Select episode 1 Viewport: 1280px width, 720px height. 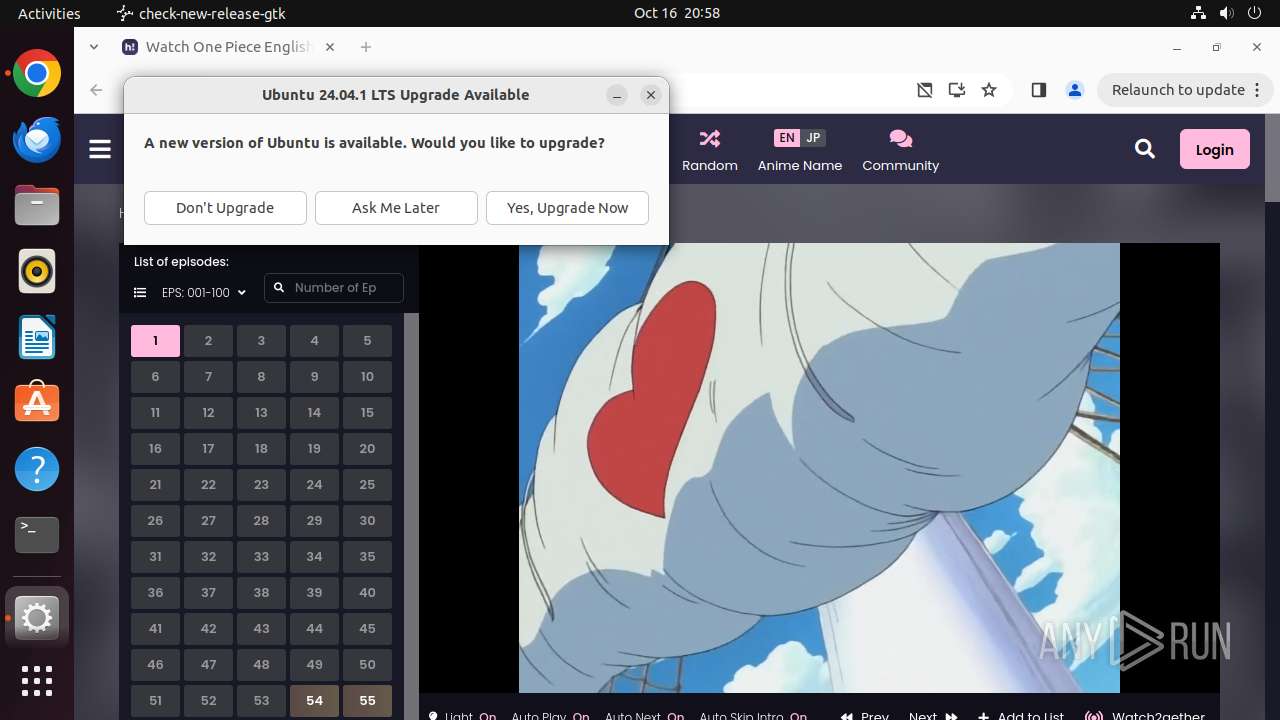(155, 341)
